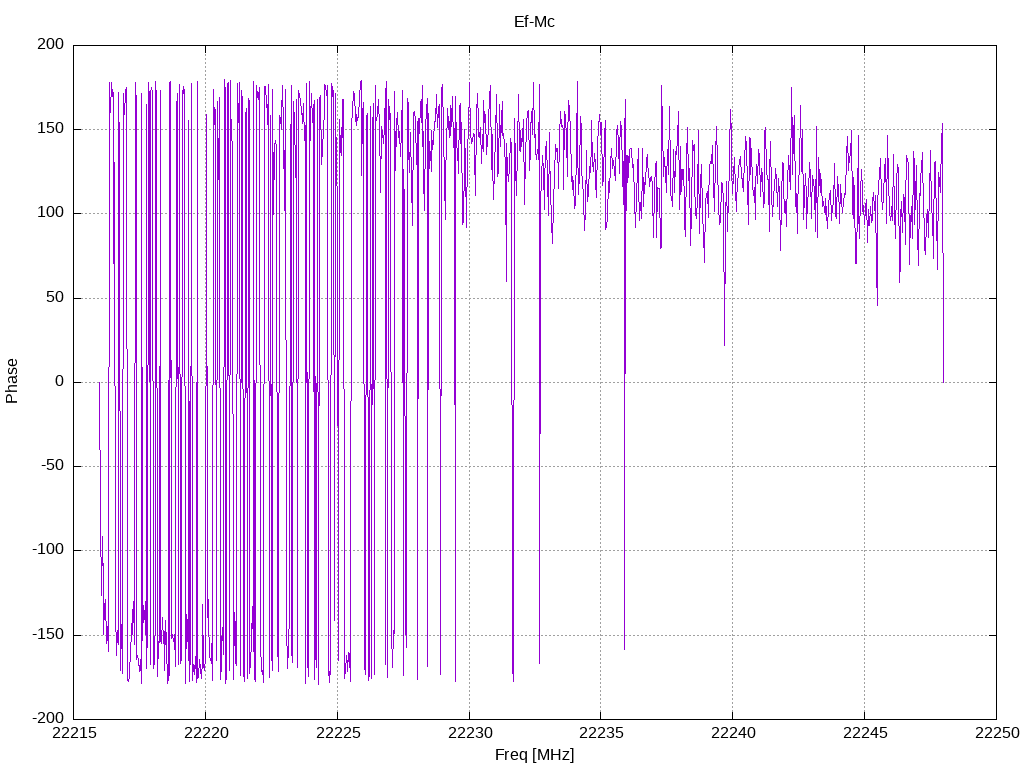Click the y-axis tick label '50'
The image size is (1024, 768).
click(x=55, y=297)
